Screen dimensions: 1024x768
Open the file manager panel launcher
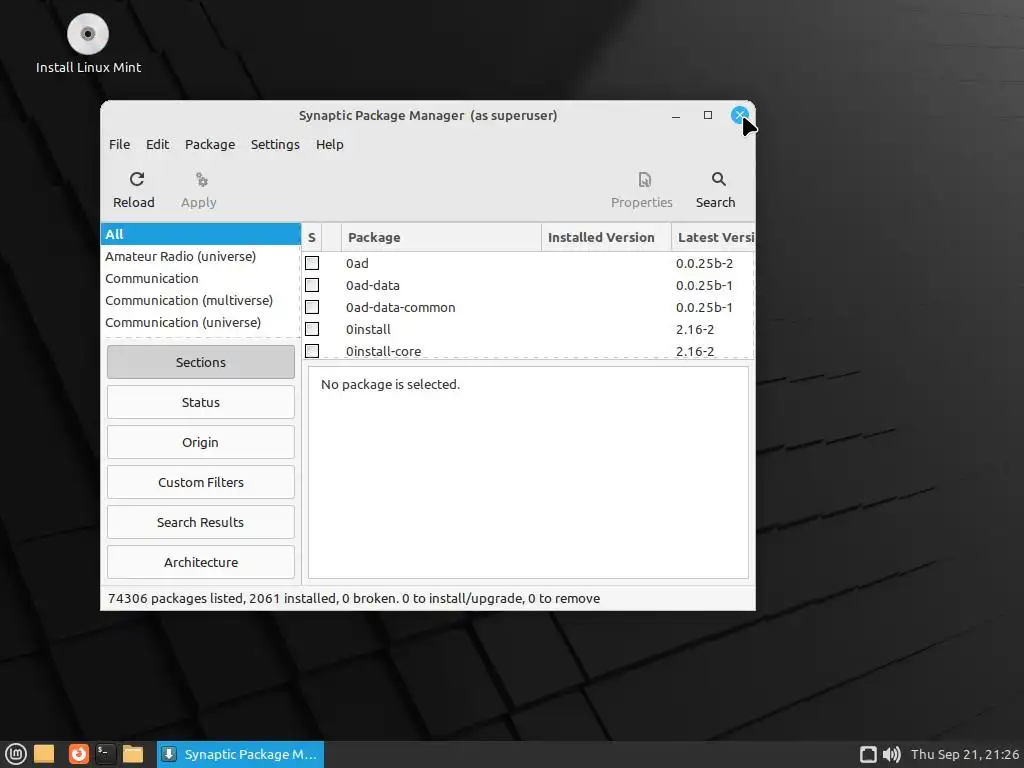(133, 754)
